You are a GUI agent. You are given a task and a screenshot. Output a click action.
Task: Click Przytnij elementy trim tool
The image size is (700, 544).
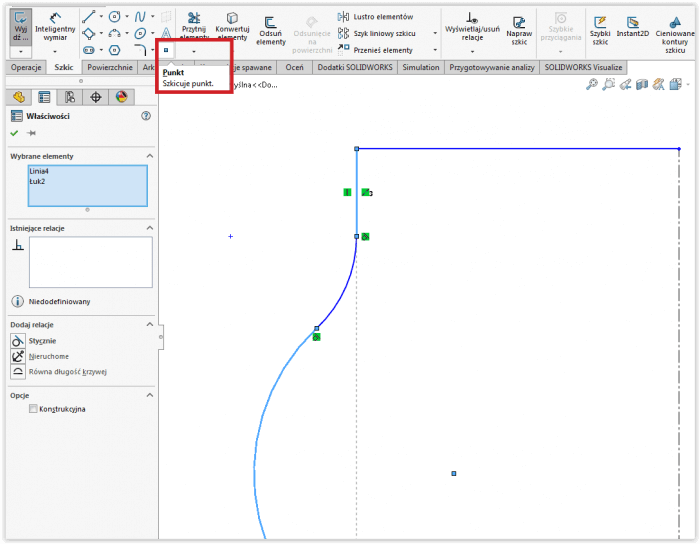[x=194, y=26]
